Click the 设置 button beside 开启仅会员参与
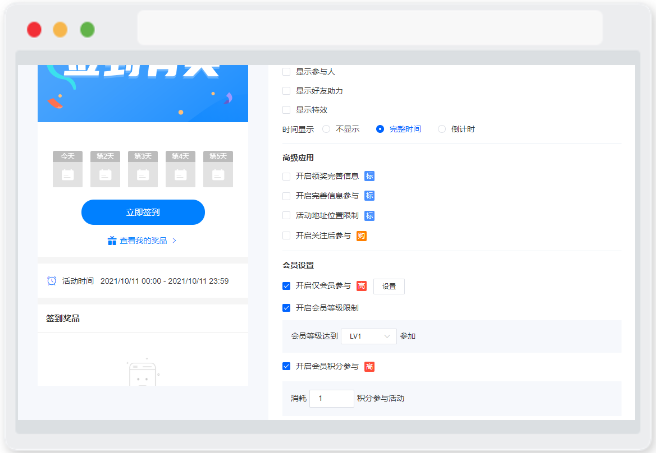 [x=389, y=286]
